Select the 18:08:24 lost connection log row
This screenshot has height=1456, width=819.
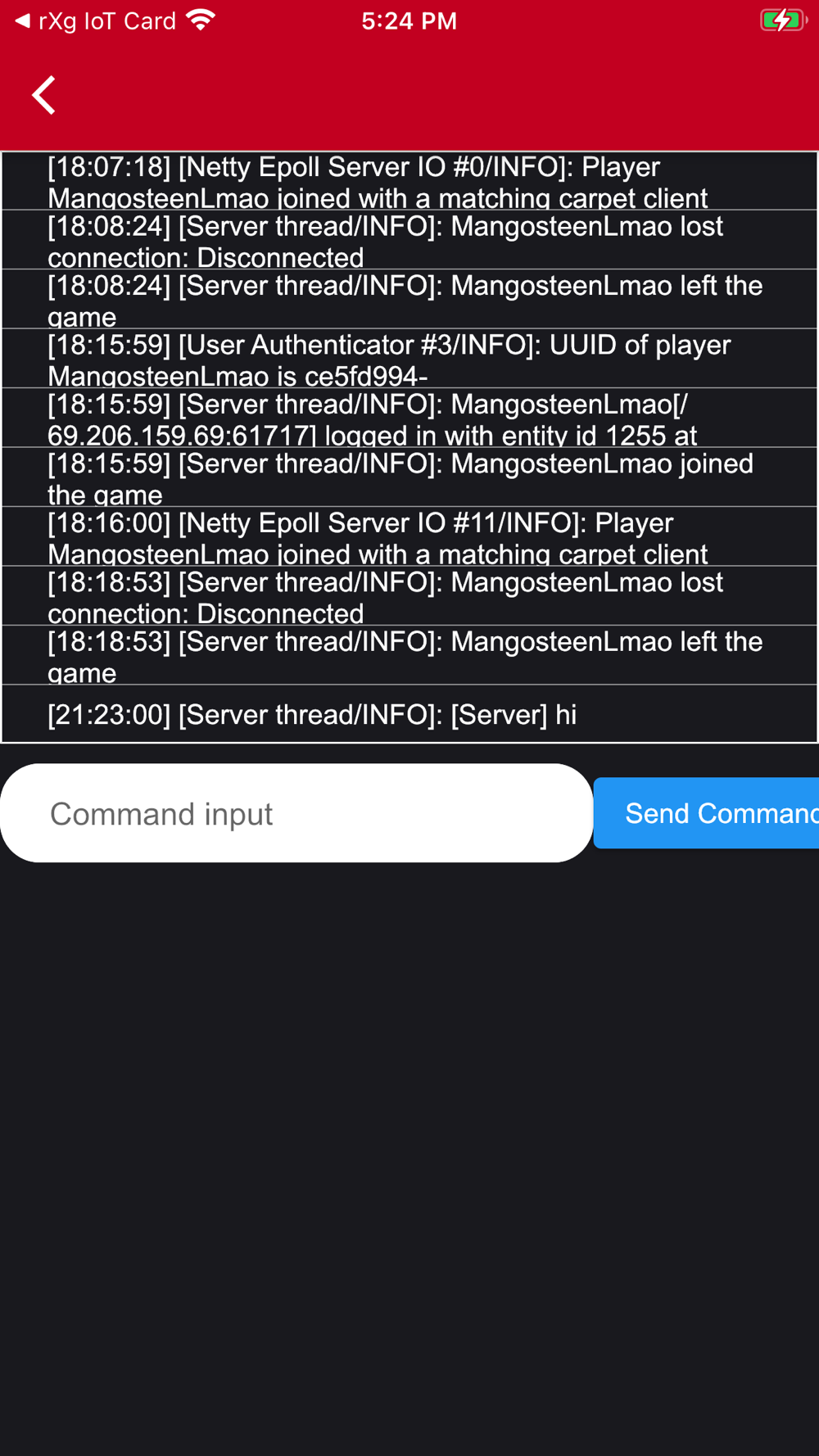(409, 240)
